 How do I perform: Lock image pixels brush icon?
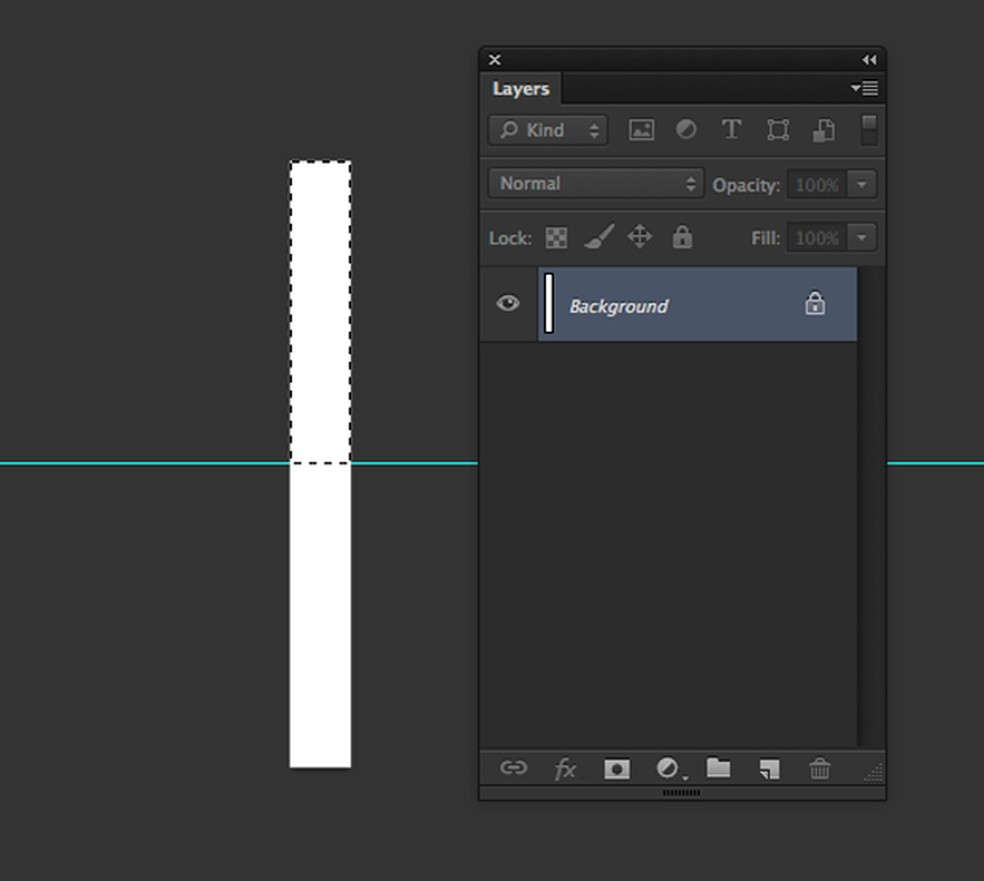[599, 237]
